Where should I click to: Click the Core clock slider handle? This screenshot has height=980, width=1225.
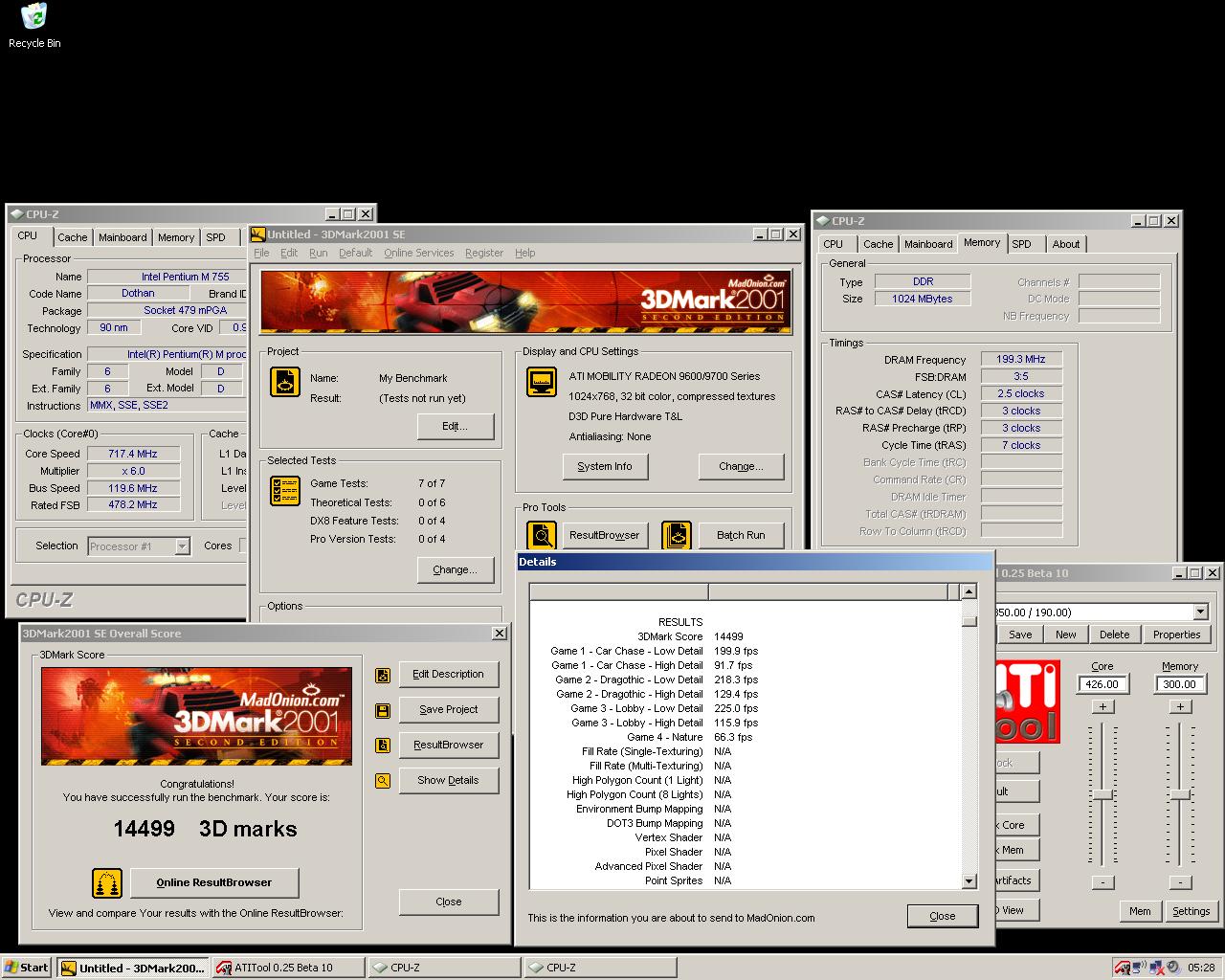[1102, 795]
